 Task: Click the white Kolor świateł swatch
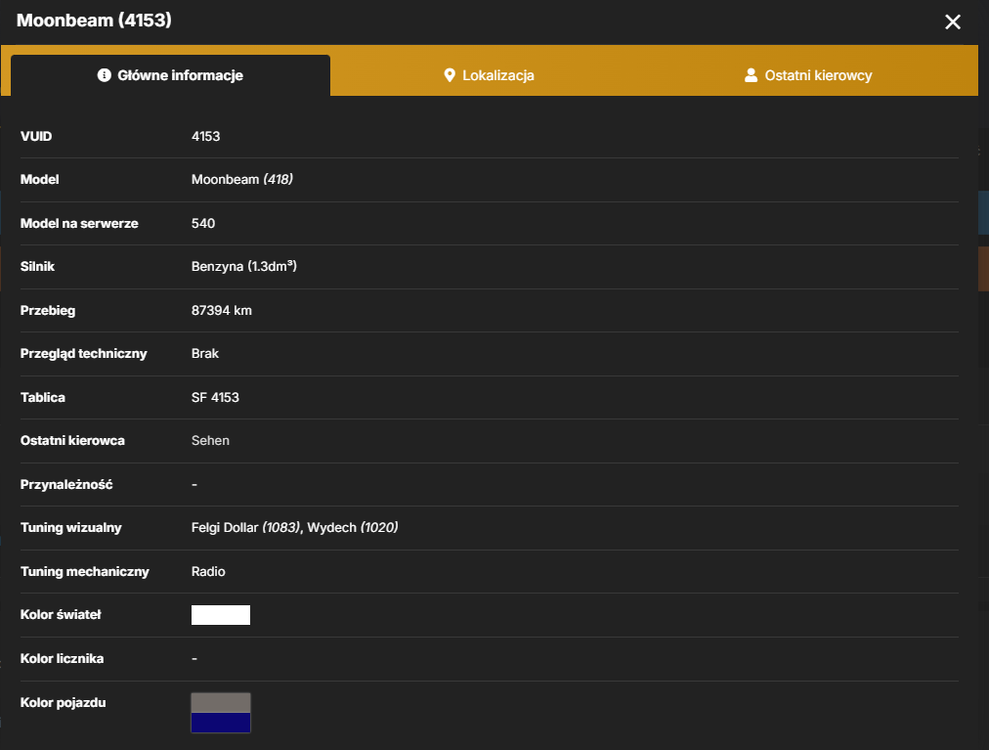[221, 615]
